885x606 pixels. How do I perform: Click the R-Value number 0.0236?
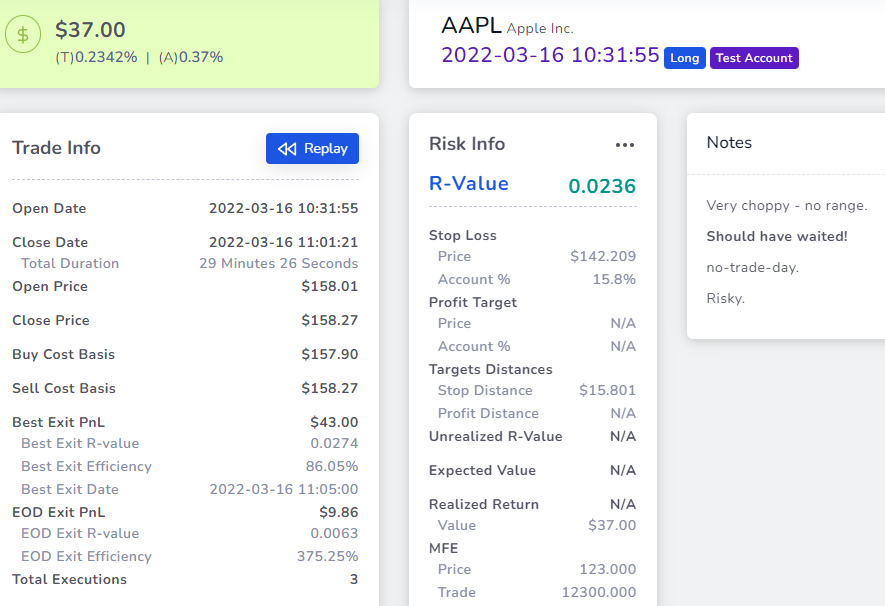(x=602, y=186)
